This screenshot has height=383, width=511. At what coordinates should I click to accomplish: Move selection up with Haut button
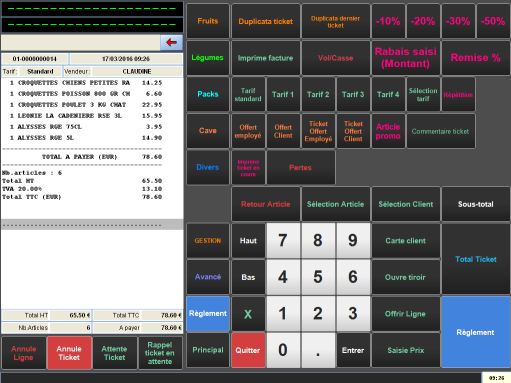[x=248, y=240]
